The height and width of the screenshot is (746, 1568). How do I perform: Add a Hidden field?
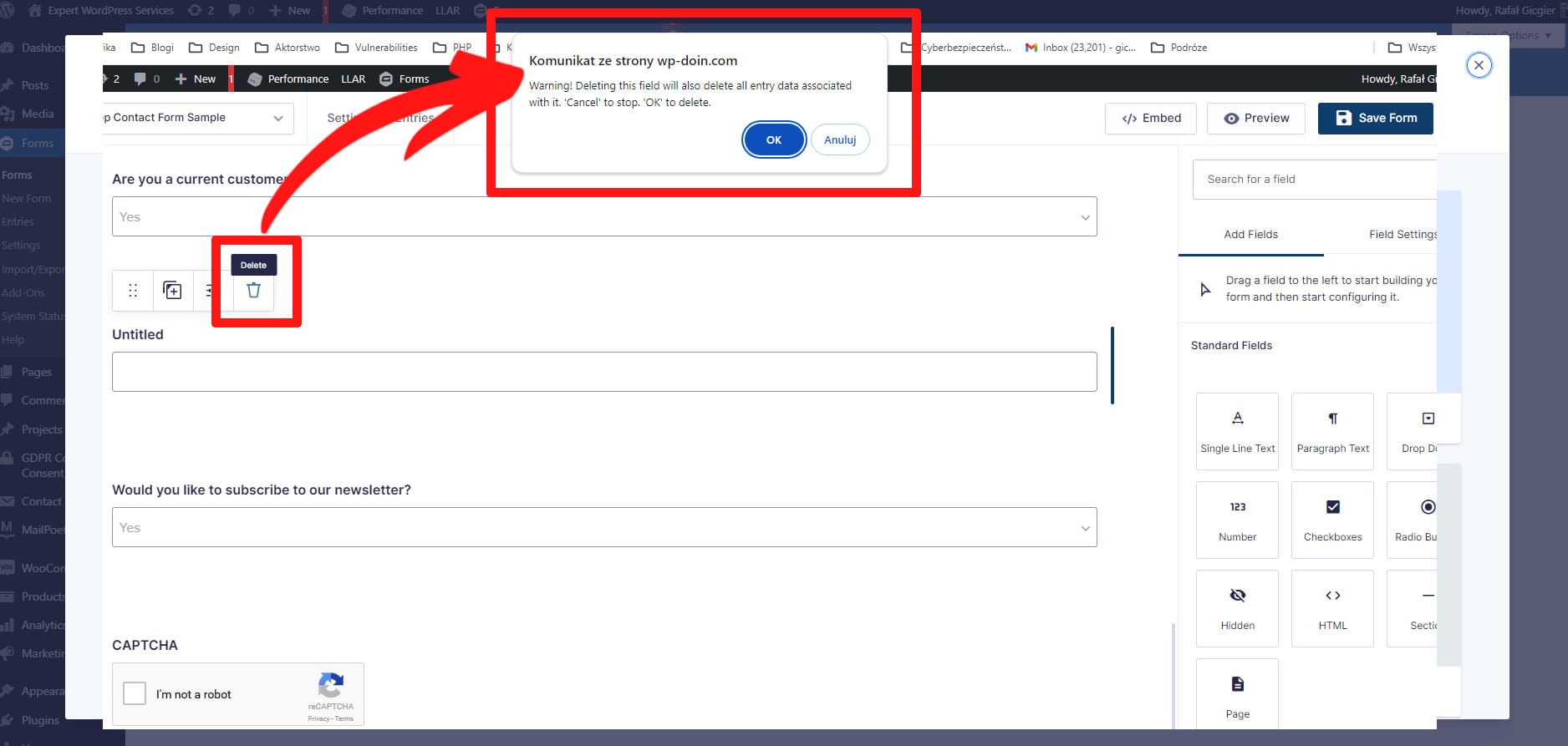(x=1237, y=610)
